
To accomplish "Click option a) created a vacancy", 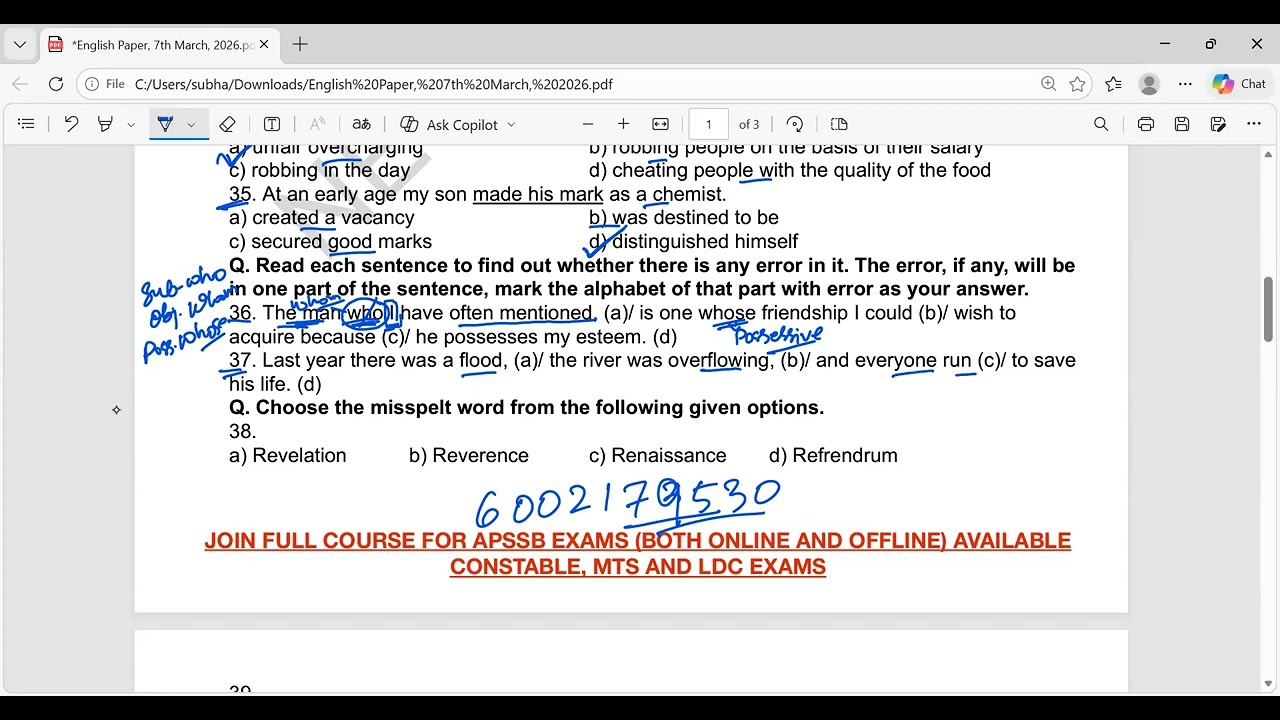I will click(322, 218).
